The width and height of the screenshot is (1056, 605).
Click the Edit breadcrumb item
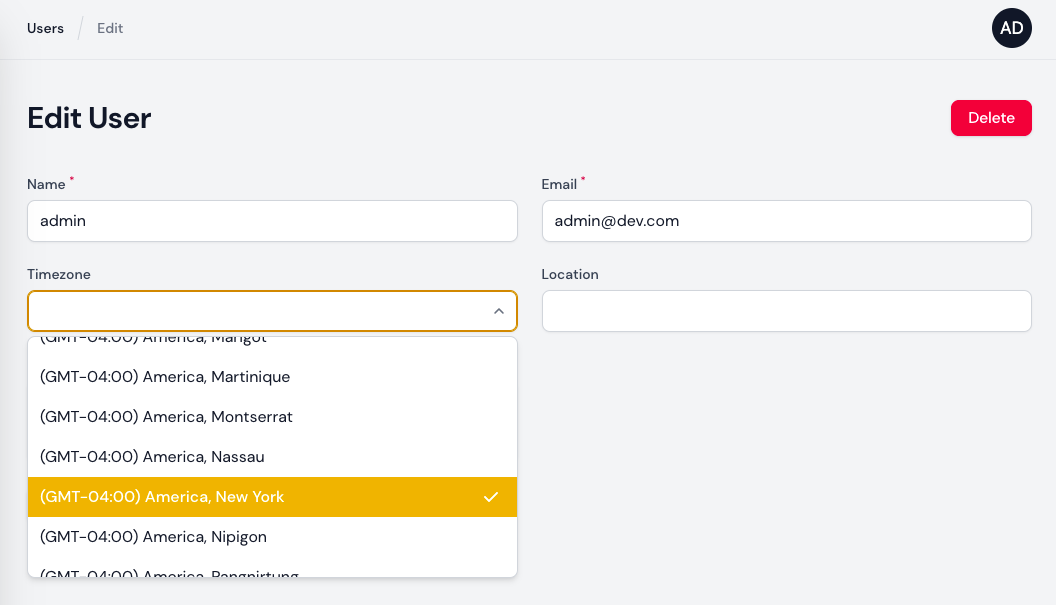pos(110,28)
